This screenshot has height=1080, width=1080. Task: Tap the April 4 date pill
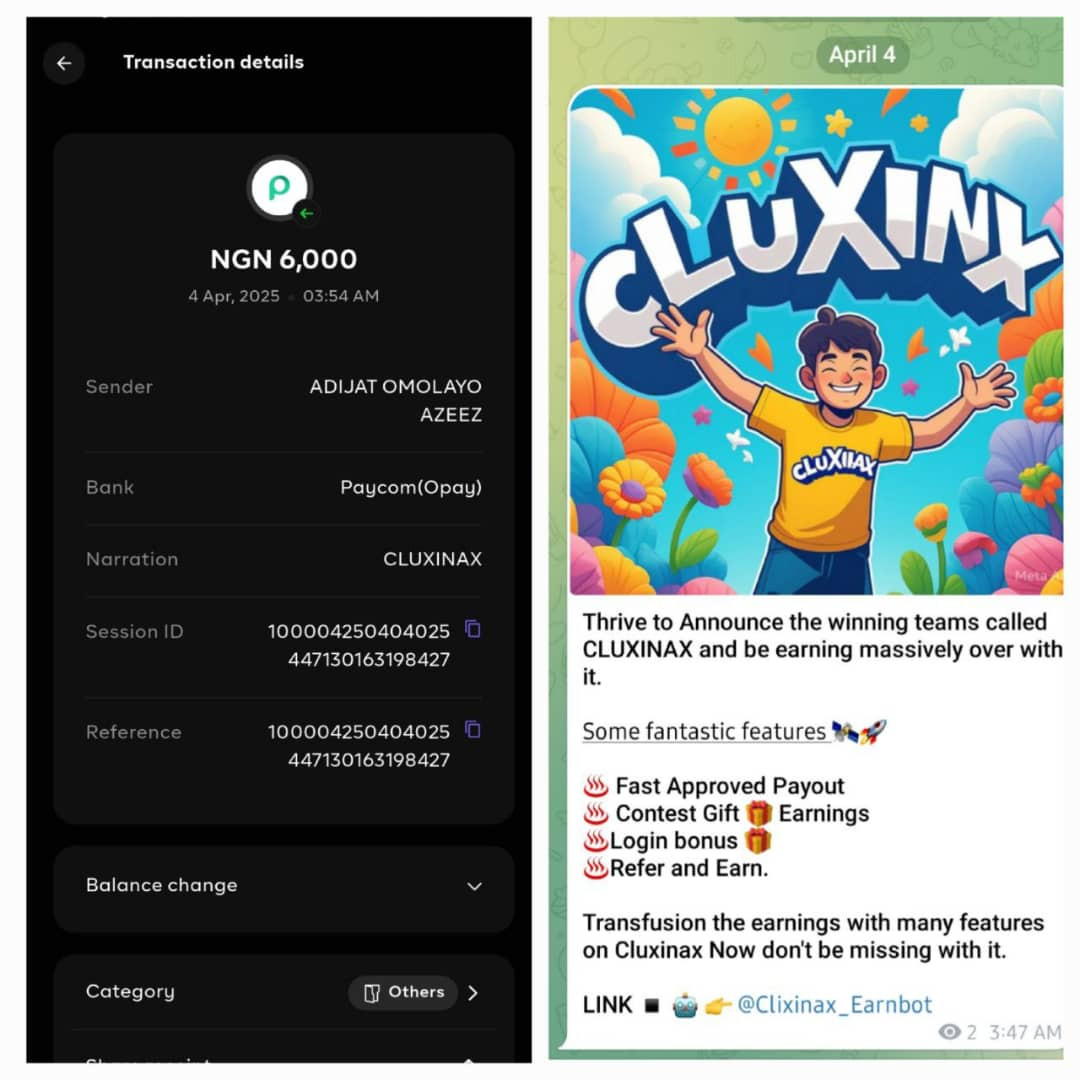tap(862, 54)
